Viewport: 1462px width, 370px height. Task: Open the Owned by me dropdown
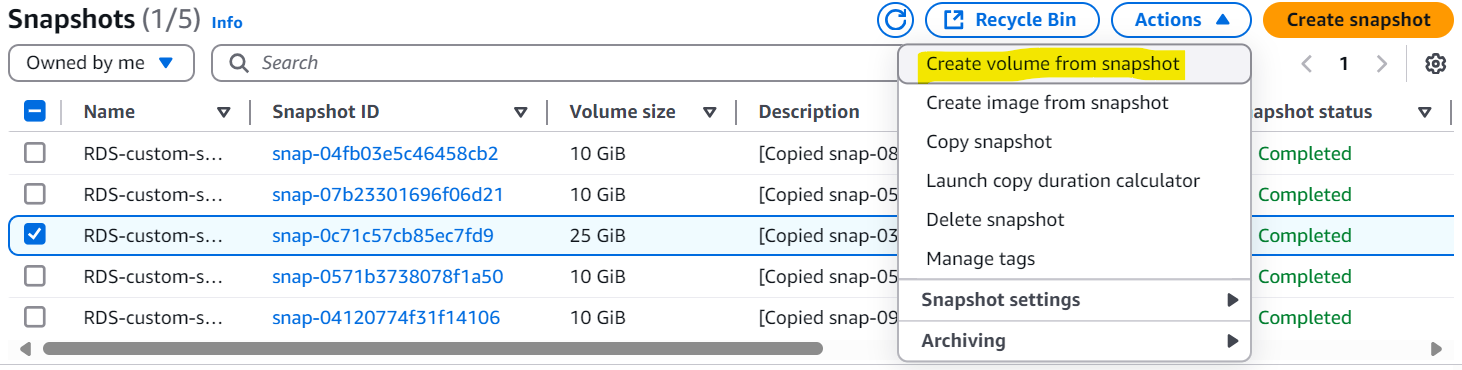coord(101,63)
